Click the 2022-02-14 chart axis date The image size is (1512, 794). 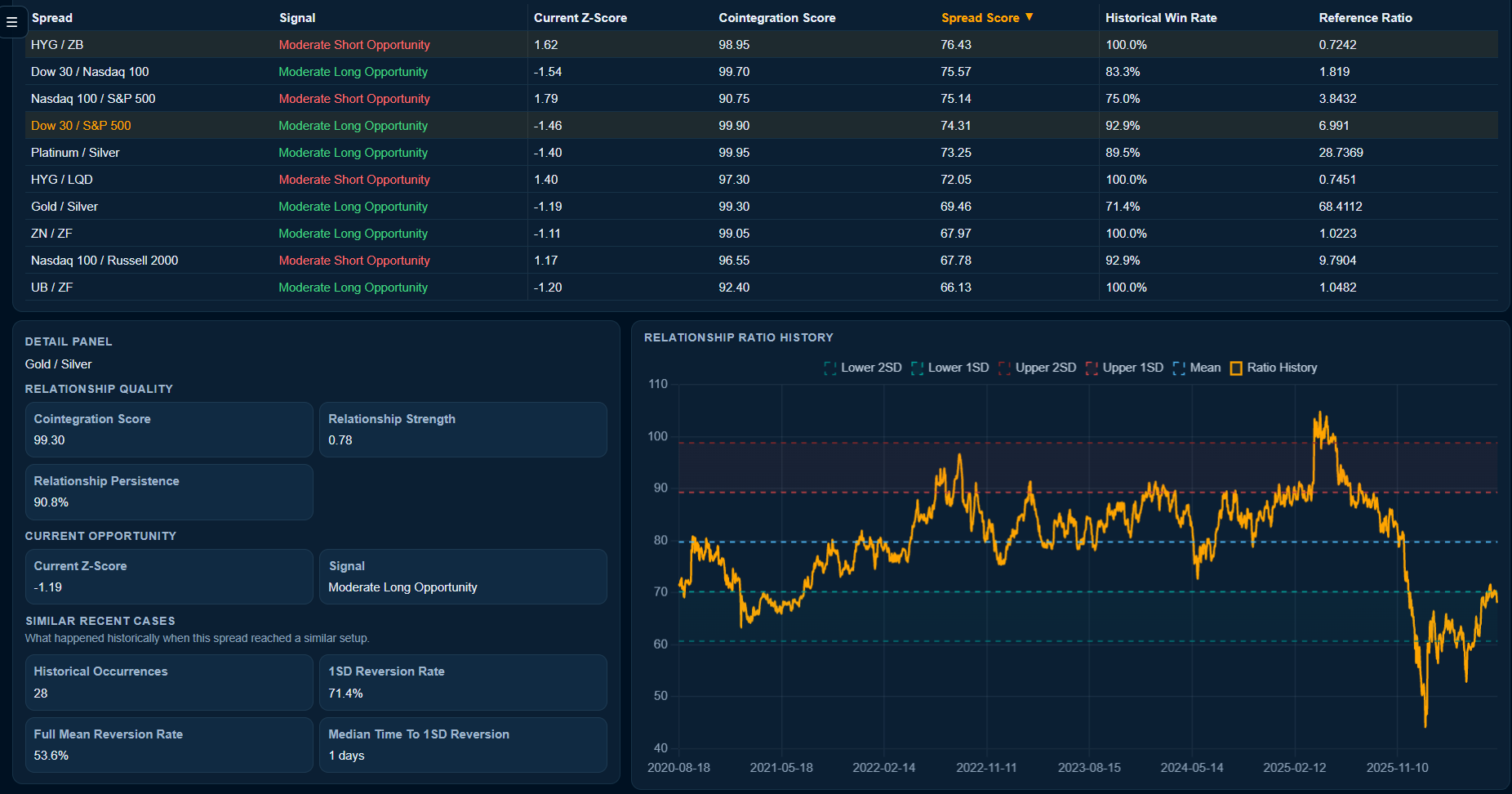884,768
